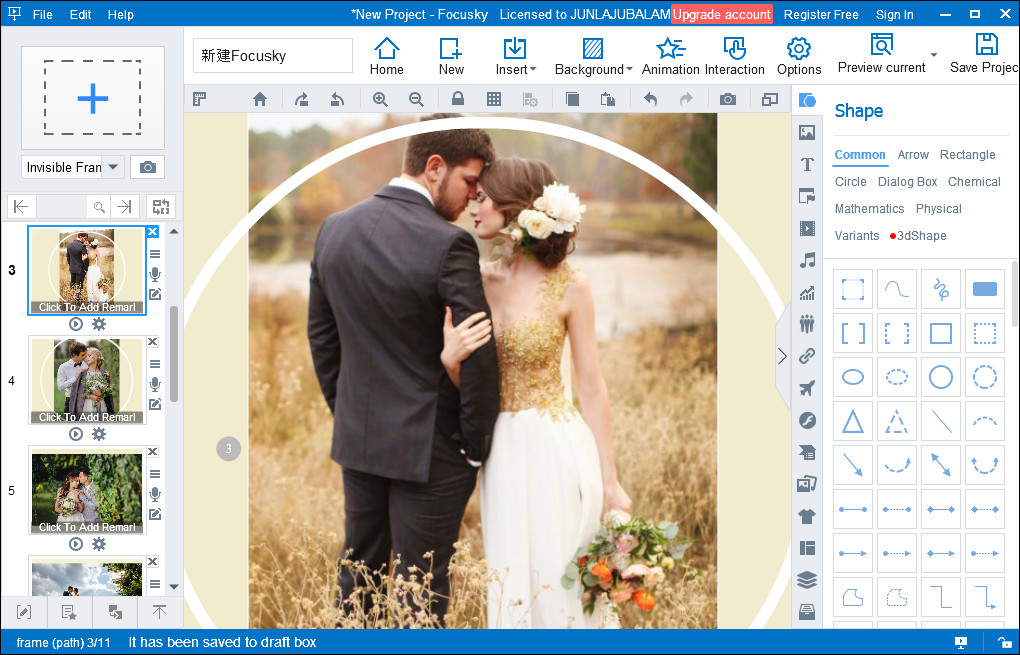Select the Image tool in the sidebar
Screen dimensions: 1020x655
(x=807, y=133)
